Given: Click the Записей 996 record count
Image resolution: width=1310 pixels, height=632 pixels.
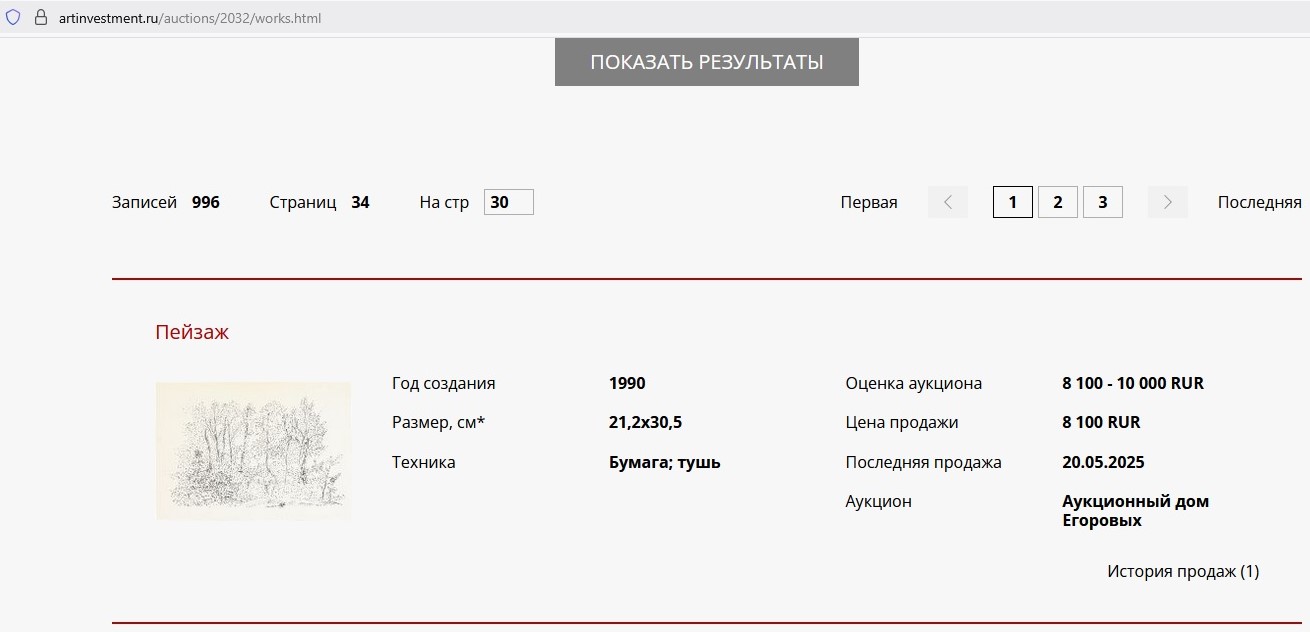Looking at the screenshot, I should point(166,202).
